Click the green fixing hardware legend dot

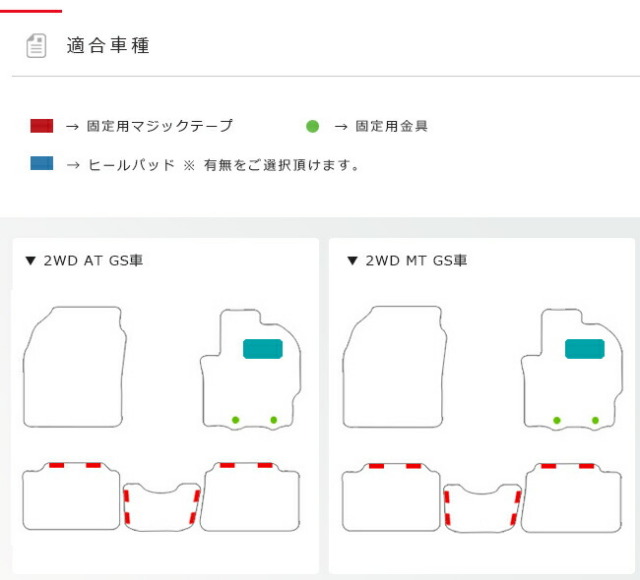[x=312, y=126]
